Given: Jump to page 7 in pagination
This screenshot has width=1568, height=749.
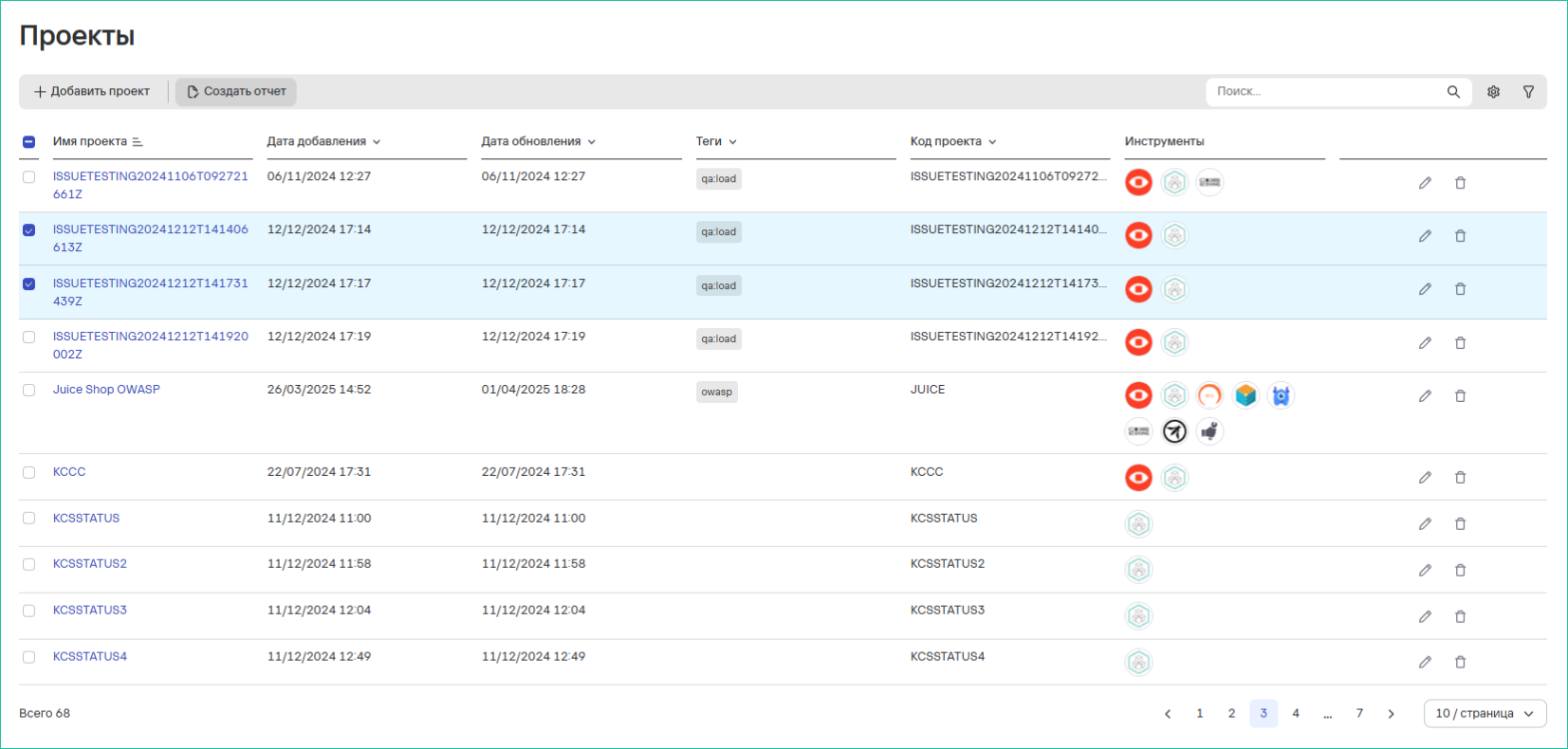Looking at the screenshot, I should pyautogui.click(x=1359, y=714).
